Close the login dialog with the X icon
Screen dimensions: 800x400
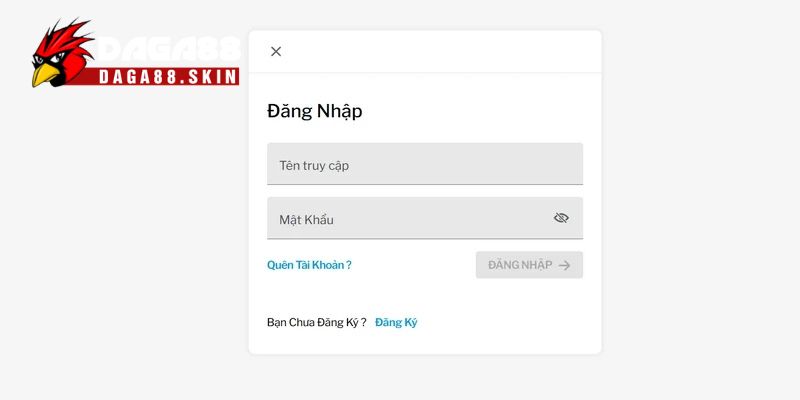pos(276,52)
